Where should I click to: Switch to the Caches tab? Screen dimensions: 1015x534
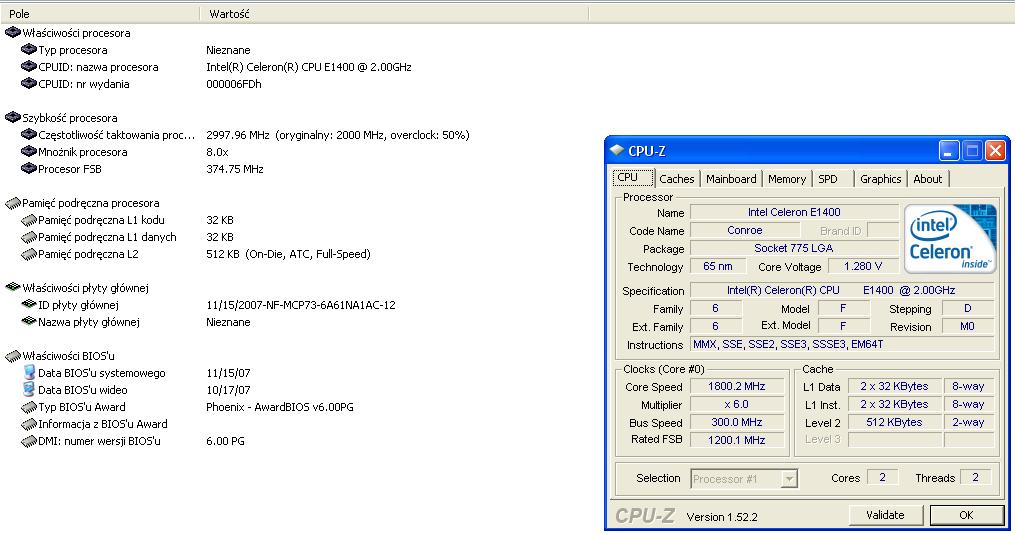pyautogui.click(x=677, y=179)
